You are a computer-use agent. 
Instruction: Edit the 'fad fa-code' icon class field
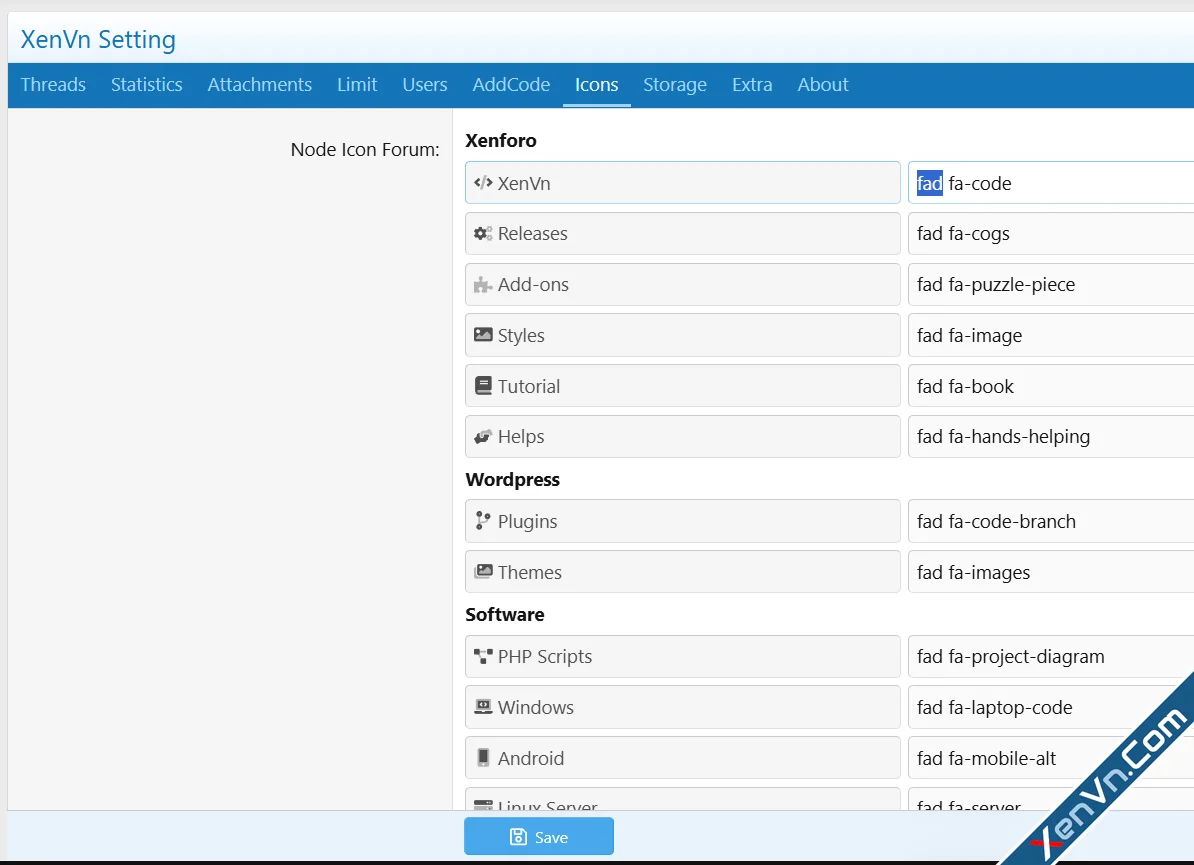[x=1051, y=183]
